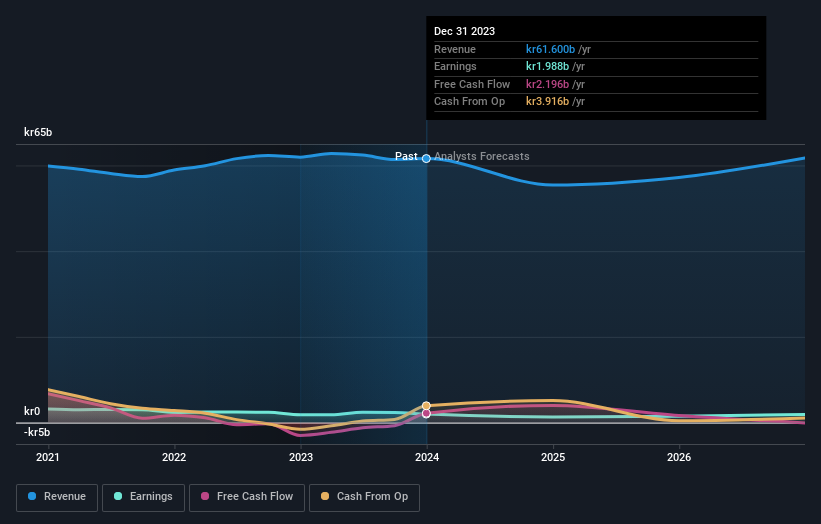Viewport: 821px width, 524px height.
Task: Toggle the Revenue series legend button
Action: click(57, 497)
